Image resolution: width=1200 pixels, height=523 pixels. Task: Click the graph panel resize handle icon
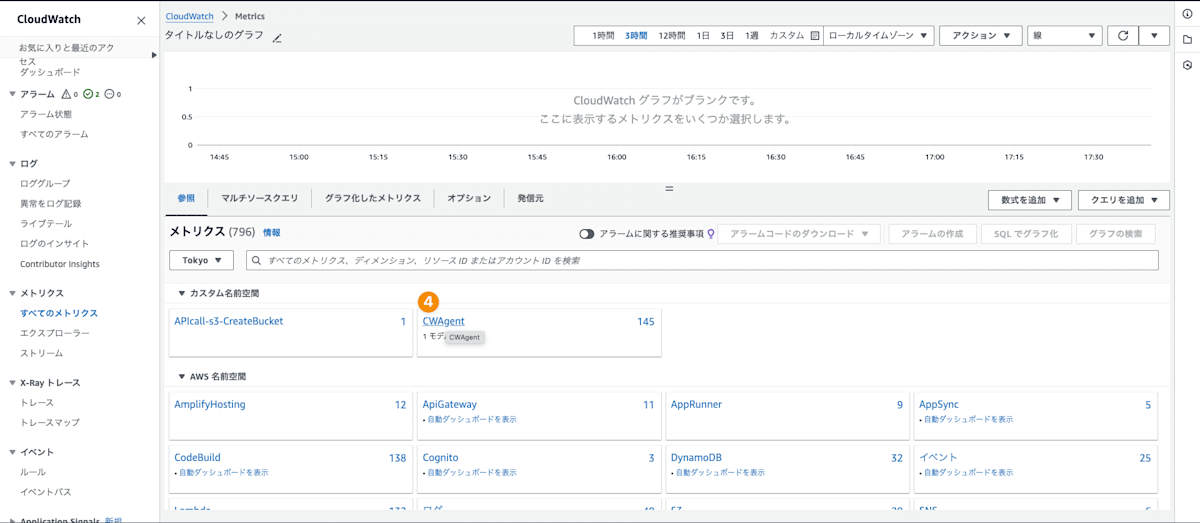click(x=669, y=188)
